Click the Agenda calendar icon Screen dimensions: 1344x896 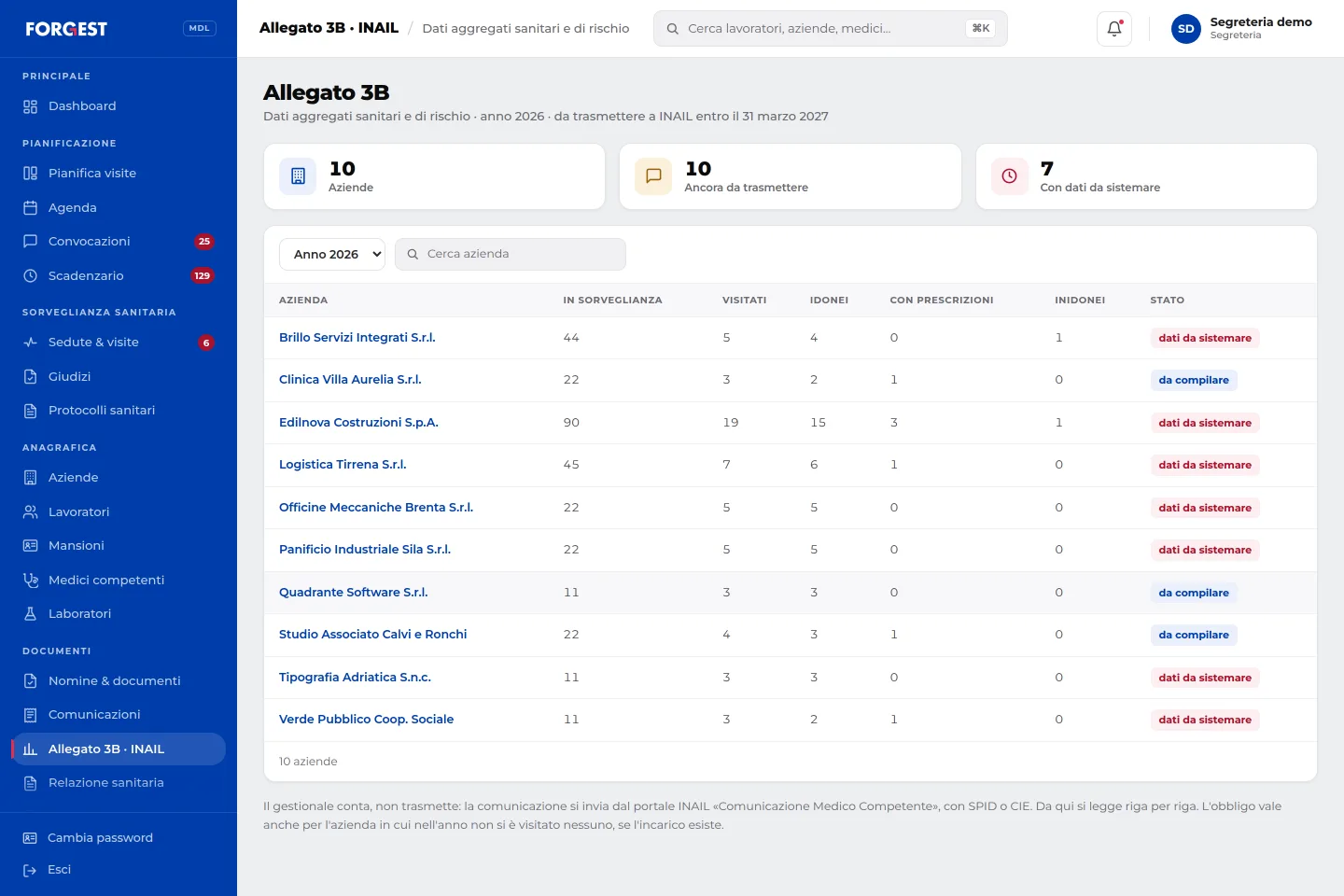pos(30,208)
